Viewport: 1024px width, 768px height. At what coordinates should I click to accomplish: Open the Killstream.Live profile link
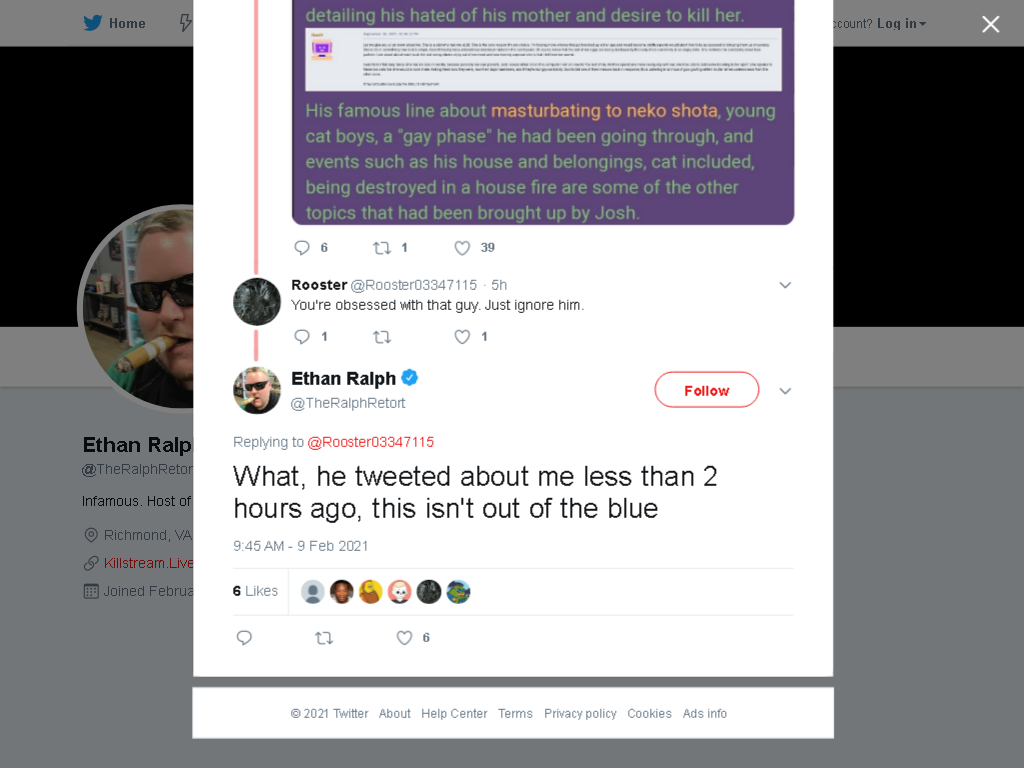pos(148,563)
